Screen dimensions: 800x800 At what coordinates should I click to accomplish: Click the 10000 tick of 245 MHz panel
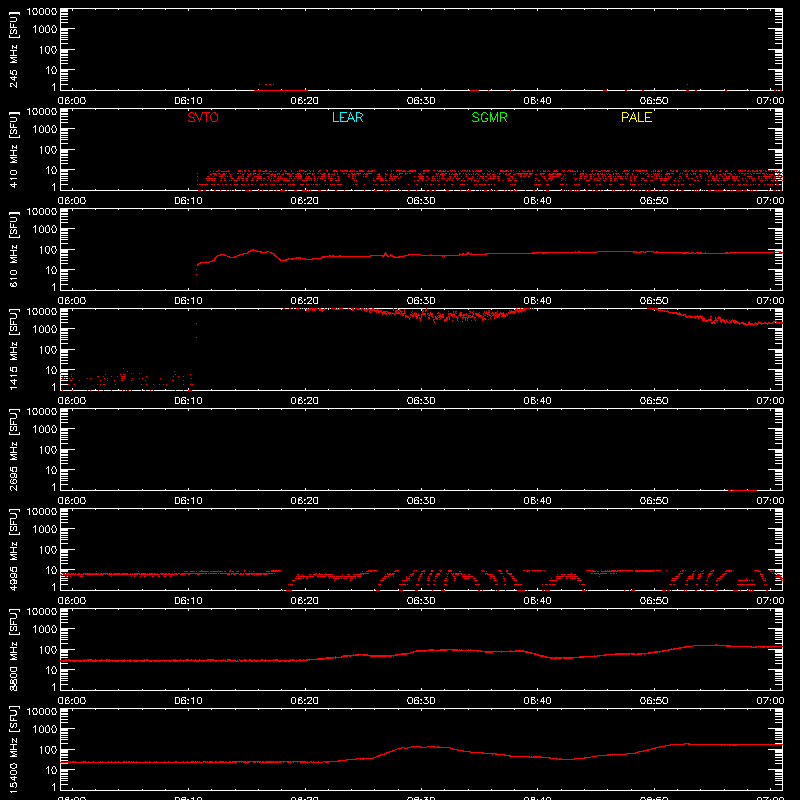tap(42, 12)
